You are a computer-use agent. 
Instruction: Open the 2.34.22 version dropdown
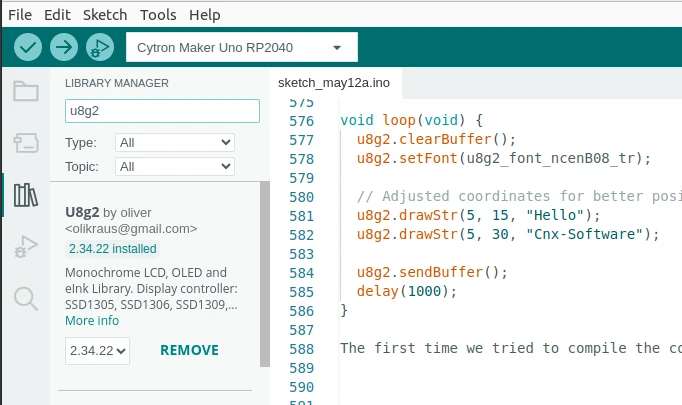coord(97,351)
